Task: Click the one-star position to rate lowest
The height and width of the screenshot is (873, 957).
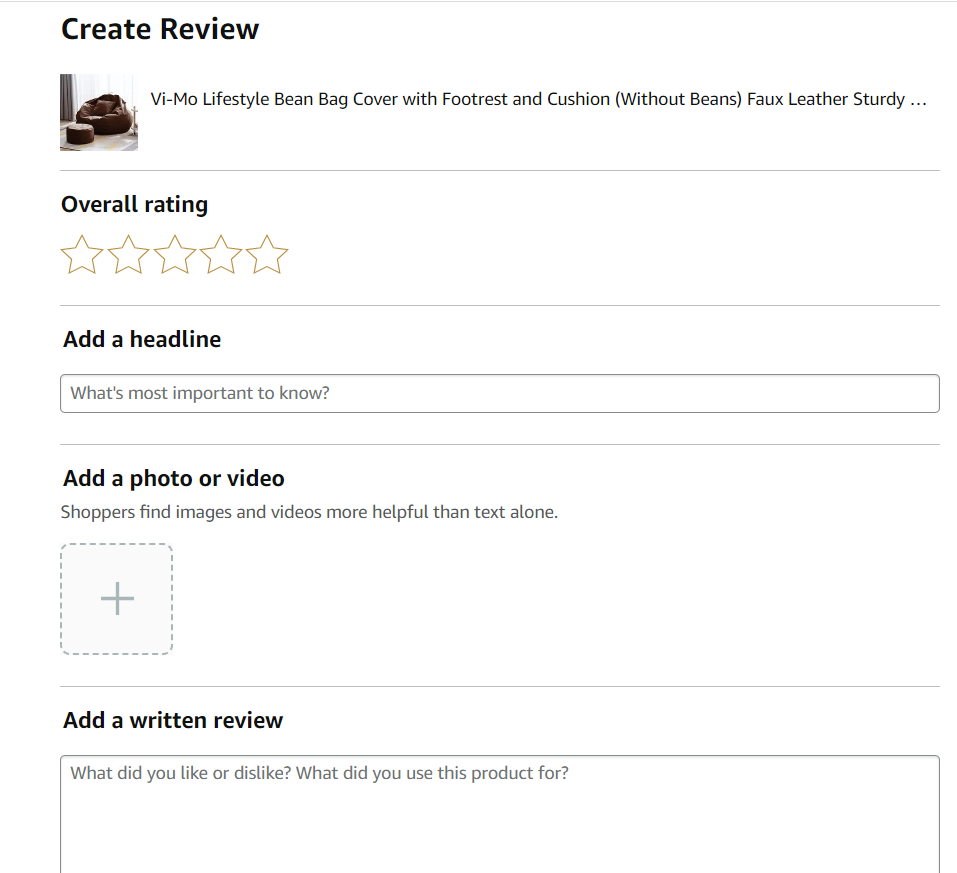Action: pos(81,255)
